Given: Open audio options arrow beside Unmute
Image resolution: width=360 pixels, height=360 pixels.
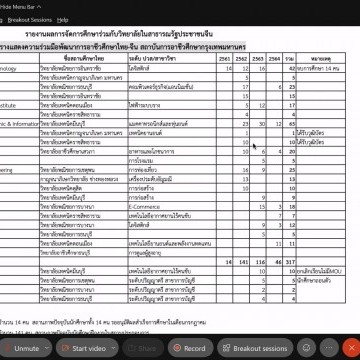Looking at the screenshot, I should pos(47,348).
